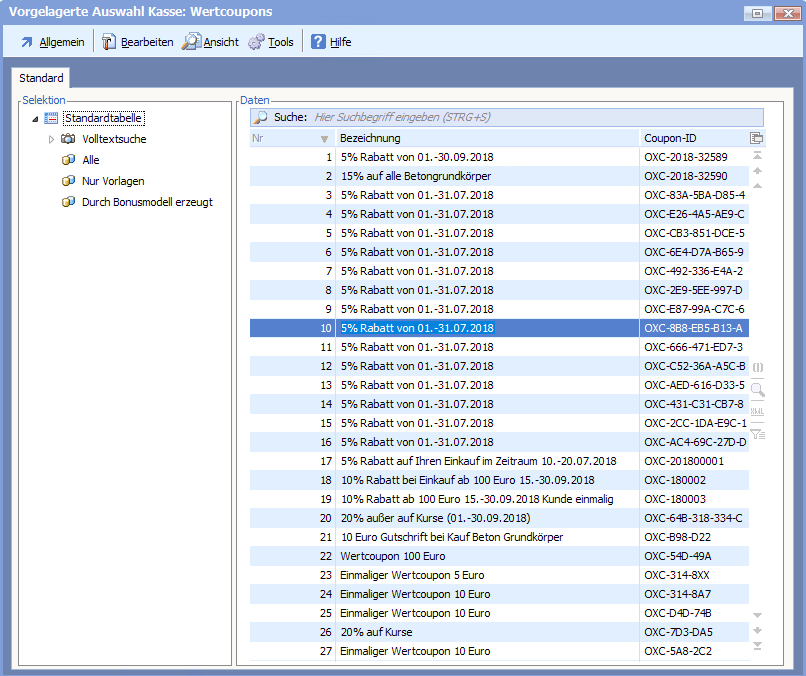Jump to the last record arrow icon
This screenshot has width=806, height=676.
point(757,646)
